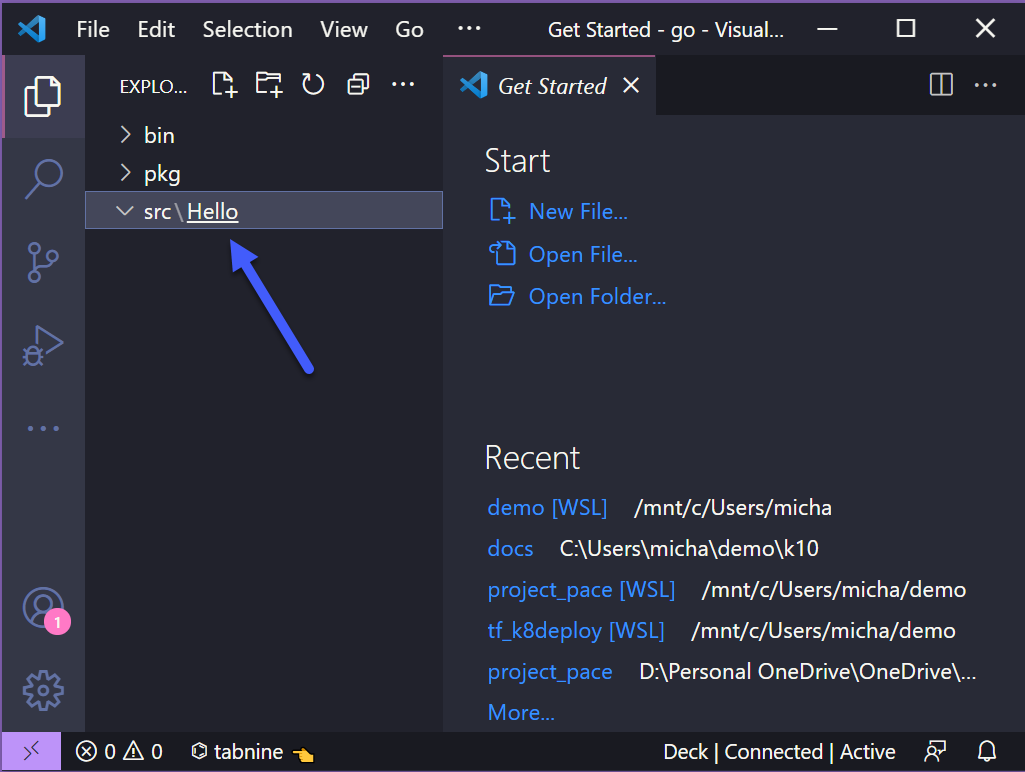Image resolution: width=1025 pixels, height=772 pixels.
Task: Click the Open Folder... link
Action: pyautogui.click(x=596, y=297)
